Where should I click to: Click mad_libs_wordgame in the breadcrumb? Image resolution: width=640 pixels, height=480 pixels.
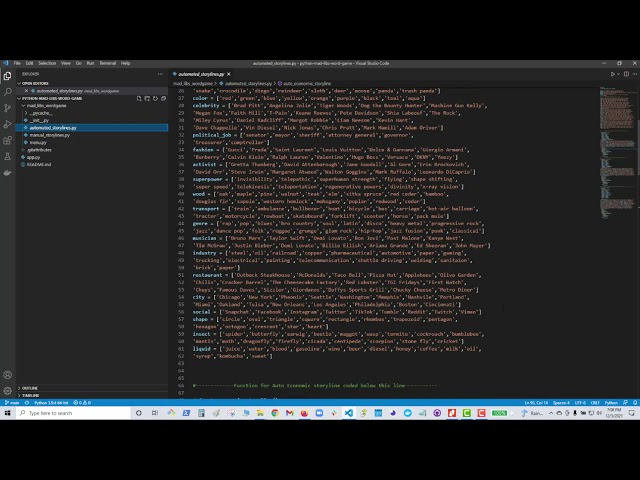coord(193,83)
